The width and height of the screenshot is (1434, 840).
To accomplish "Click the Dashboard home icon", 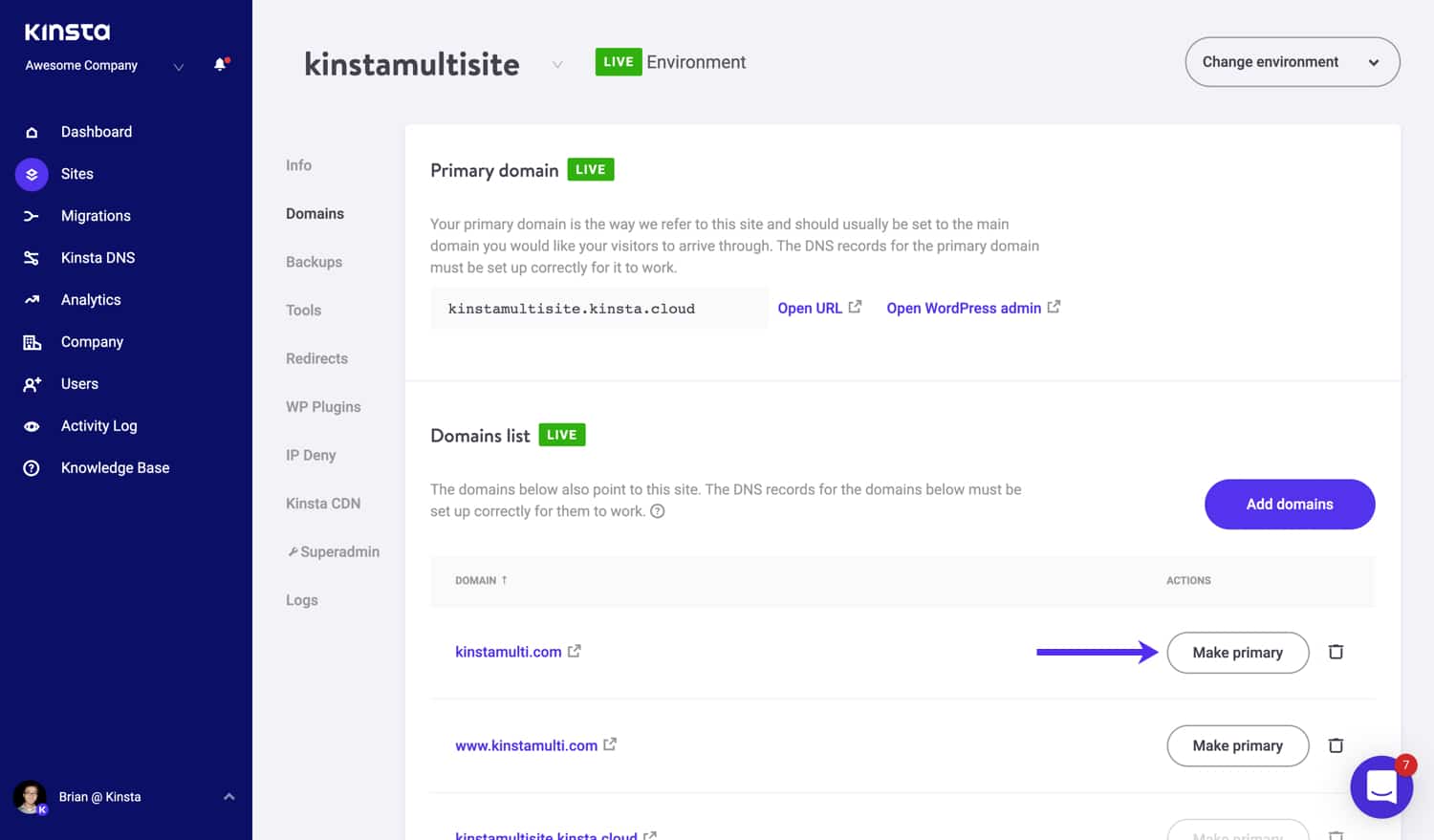I will click(32, 132).
